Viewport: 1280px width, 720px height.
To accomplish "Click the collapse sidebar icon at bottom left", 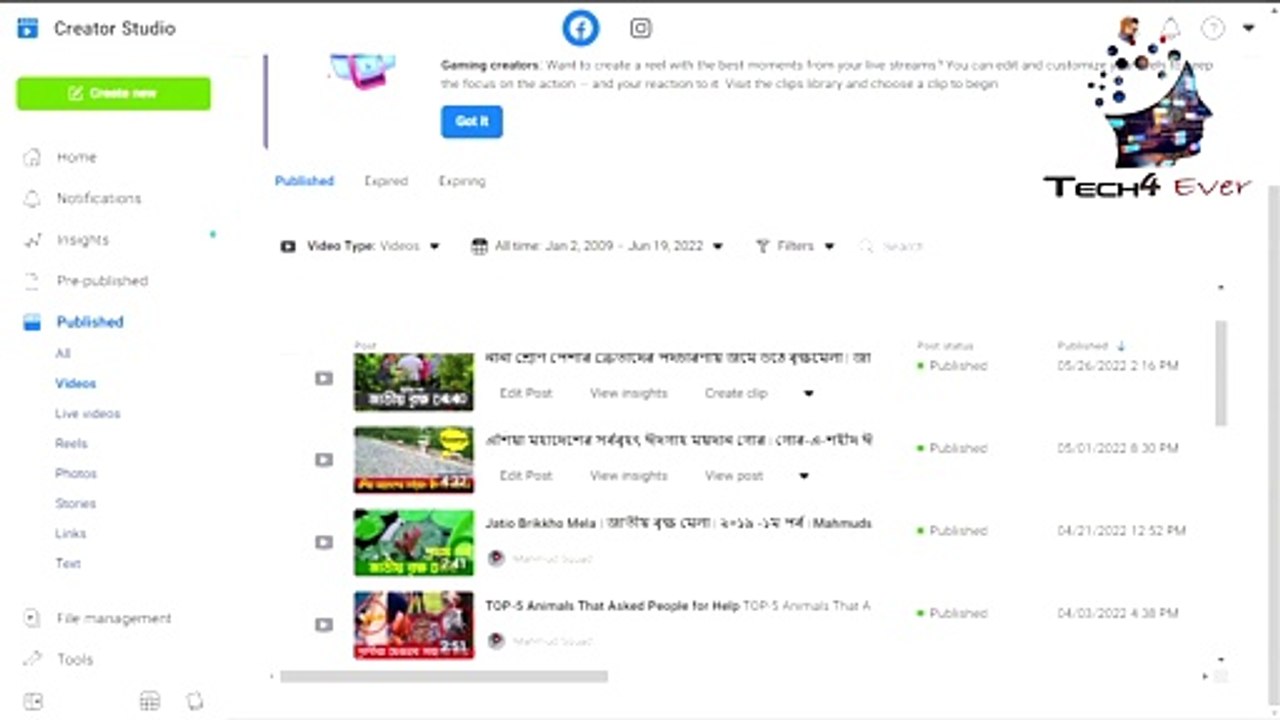I will [x=33, y=701].
